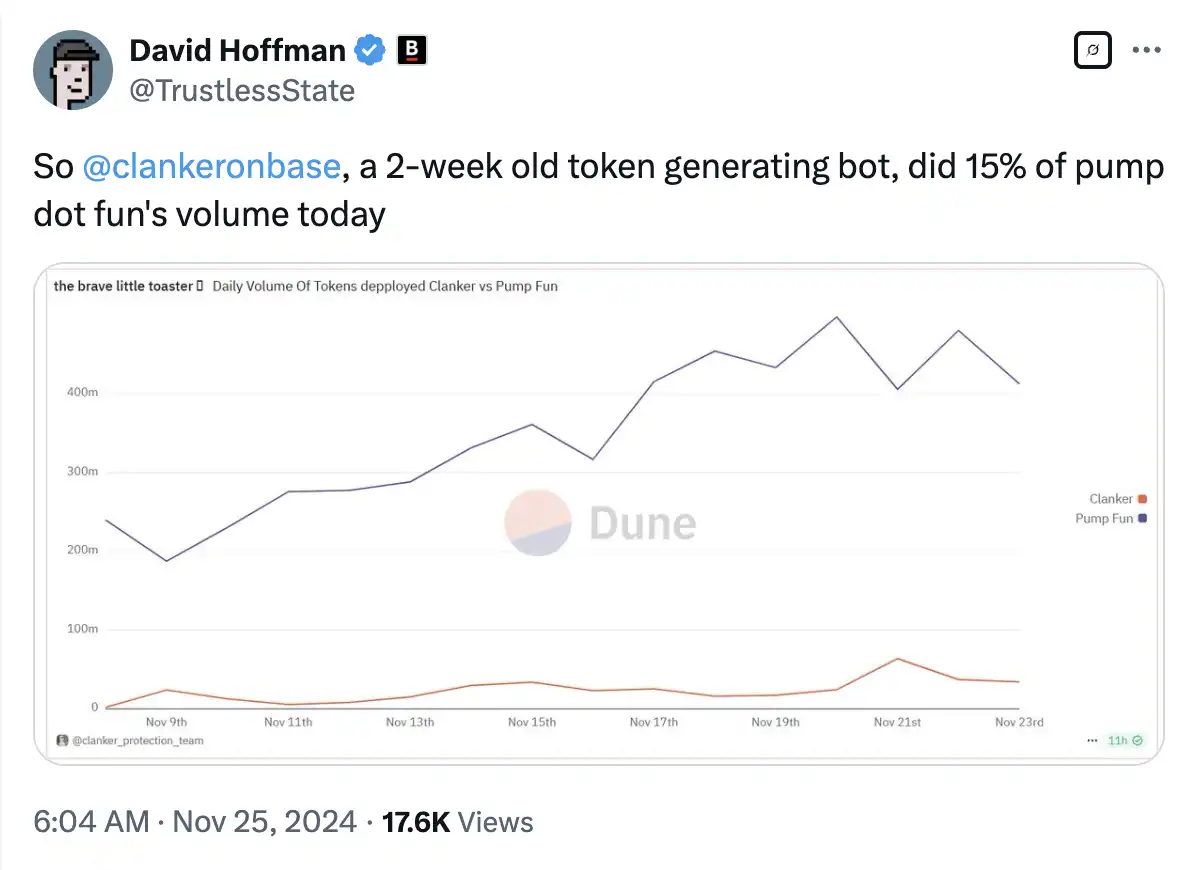Click the Dune watermark logo on chart
The image size is (1194, 870).
[x=600, y=522]
